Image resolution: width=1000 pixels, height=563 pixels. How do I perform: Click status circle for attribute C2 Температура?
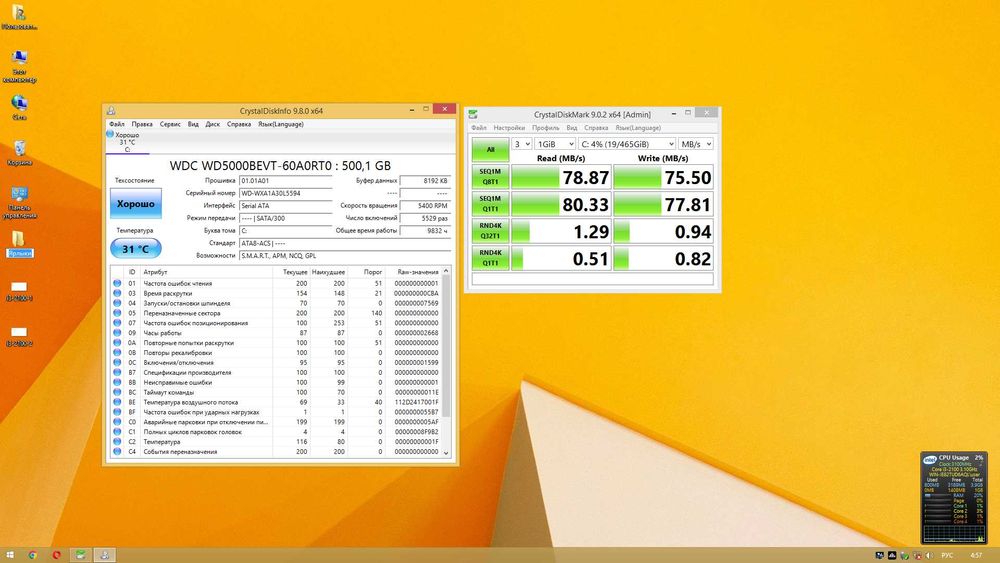tap(117, 441)
